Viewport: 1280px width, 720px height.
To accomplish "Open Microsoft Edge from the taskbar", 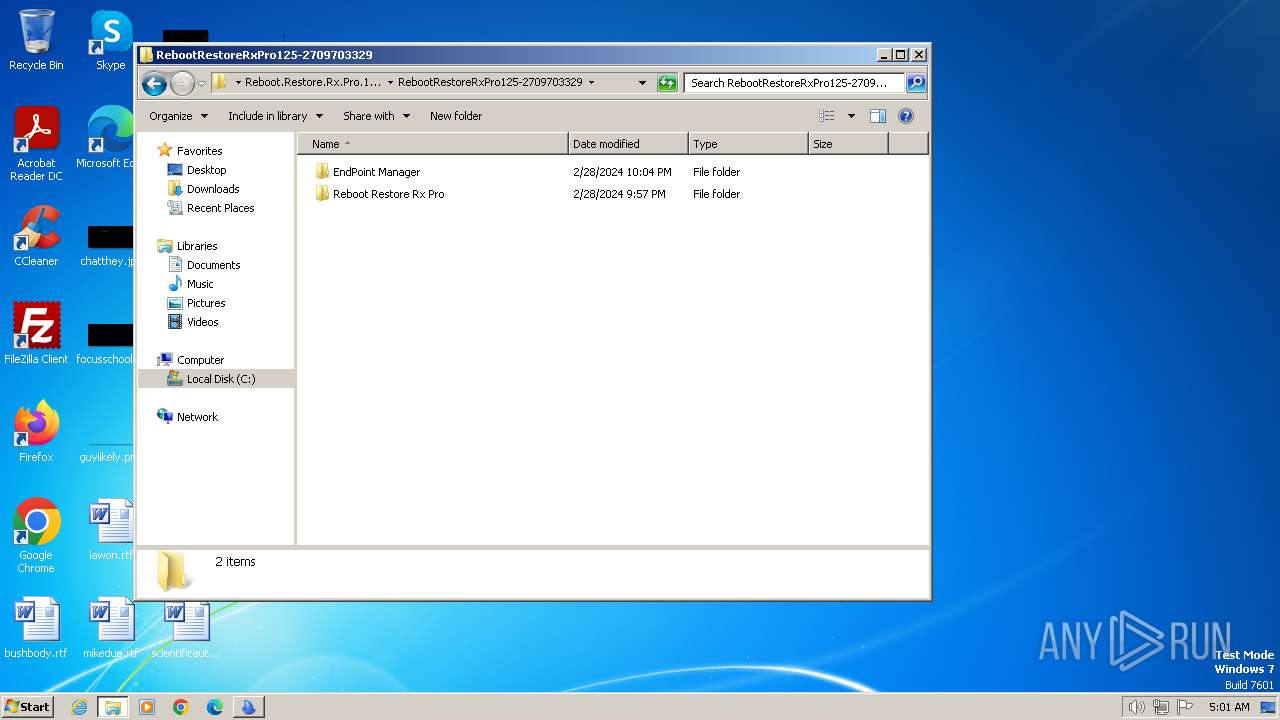I will [x=215, y=707].
